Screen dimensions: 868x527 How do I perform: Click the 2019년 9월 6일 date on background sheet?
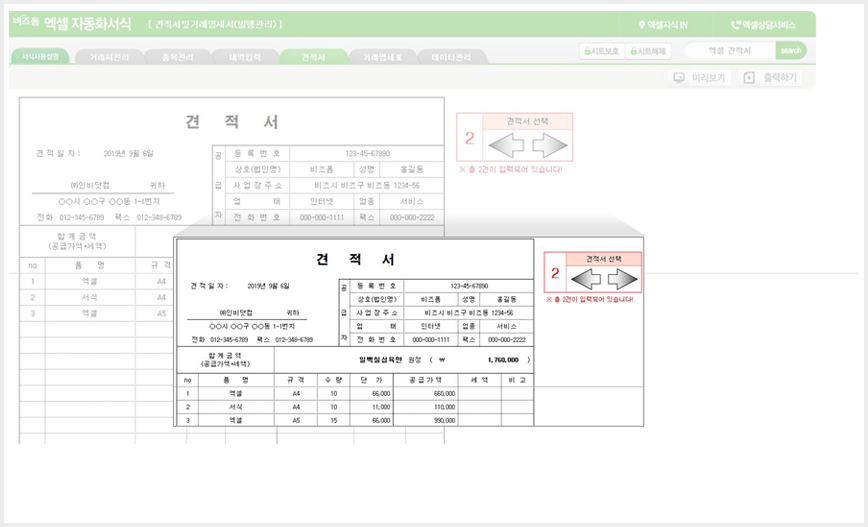[128, 153]
